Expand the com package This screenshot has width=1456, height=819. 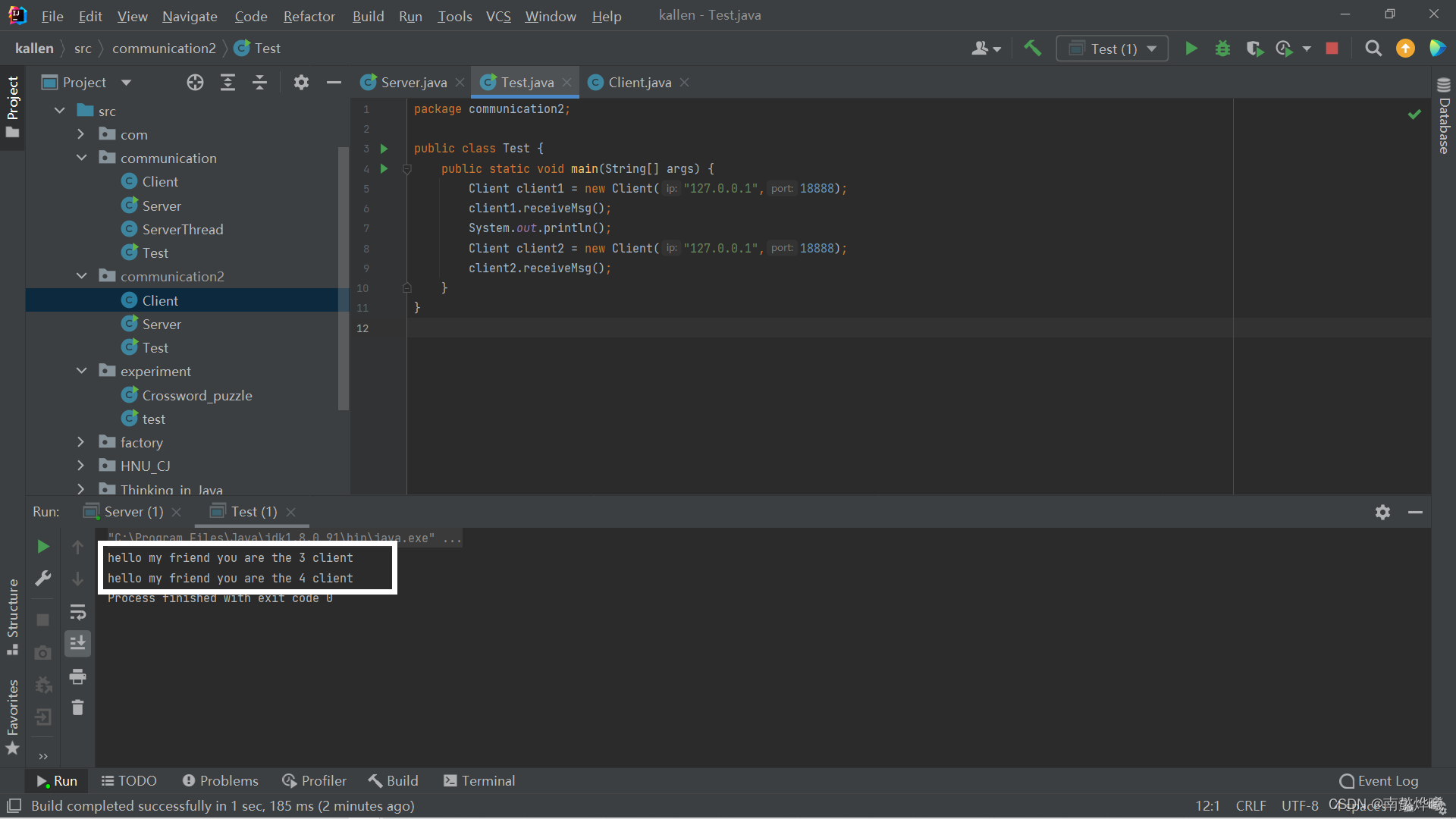(81, 134)
